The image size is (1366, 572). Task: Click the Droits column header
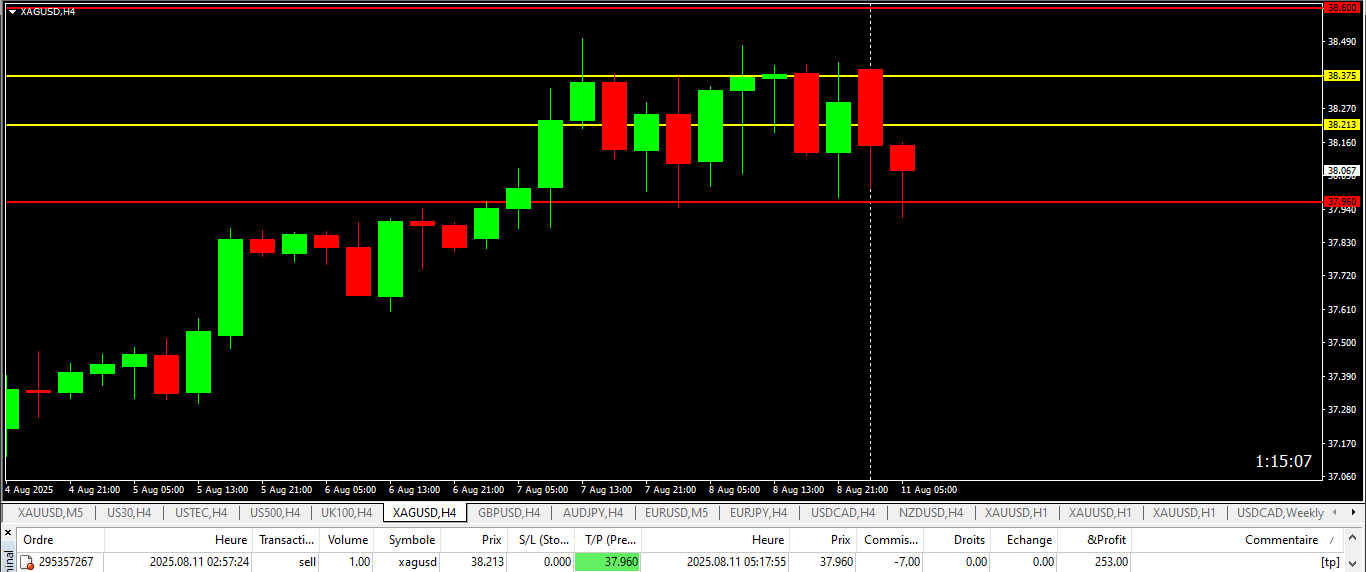(956, 540)
